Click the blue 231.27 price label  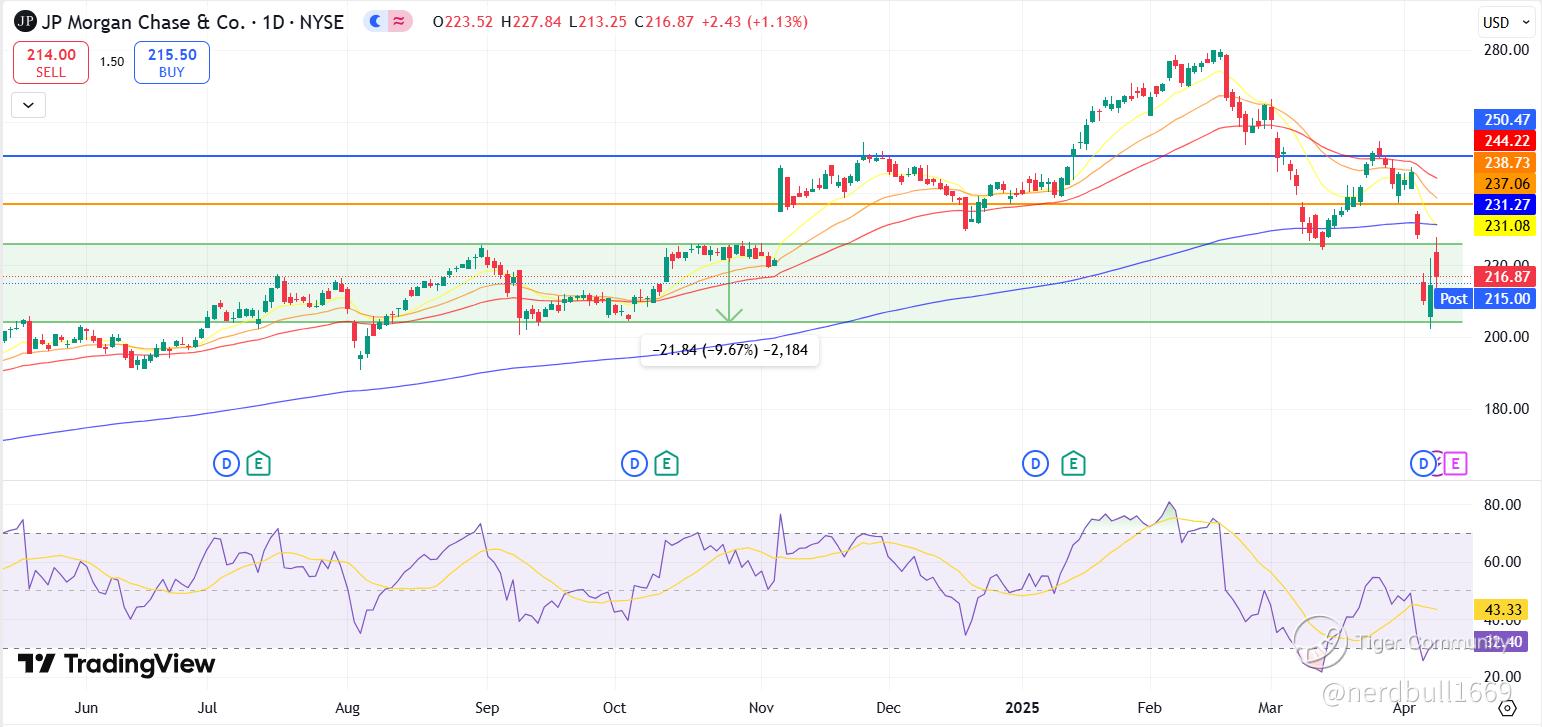(1504, 205)
